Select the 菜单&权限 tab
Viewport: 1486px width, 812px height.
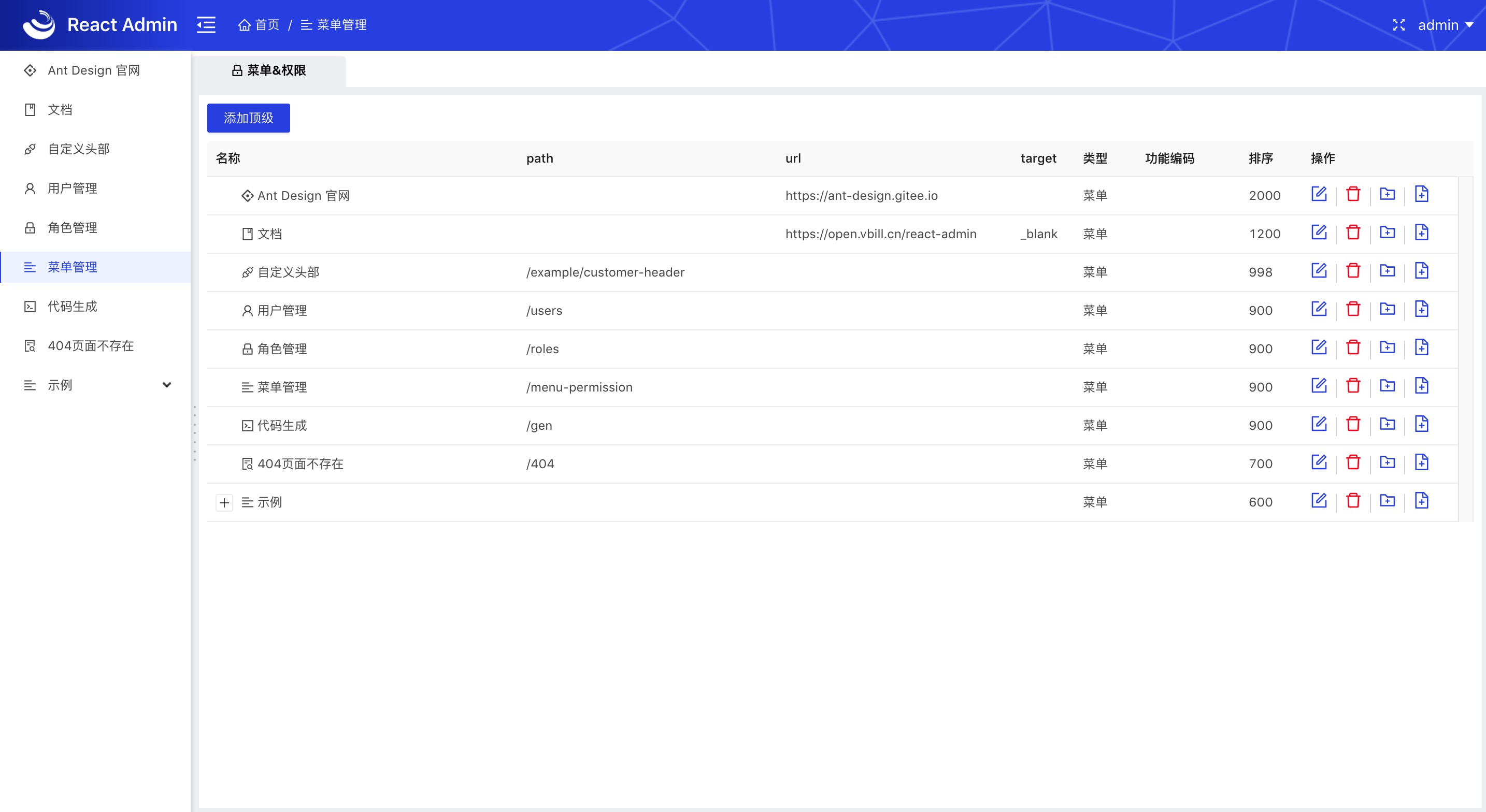point(269,70)
